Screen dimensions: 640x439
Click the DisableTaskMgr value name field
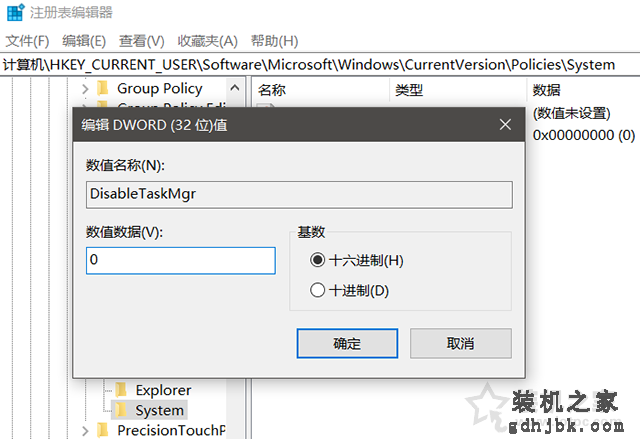pos(299,195)
